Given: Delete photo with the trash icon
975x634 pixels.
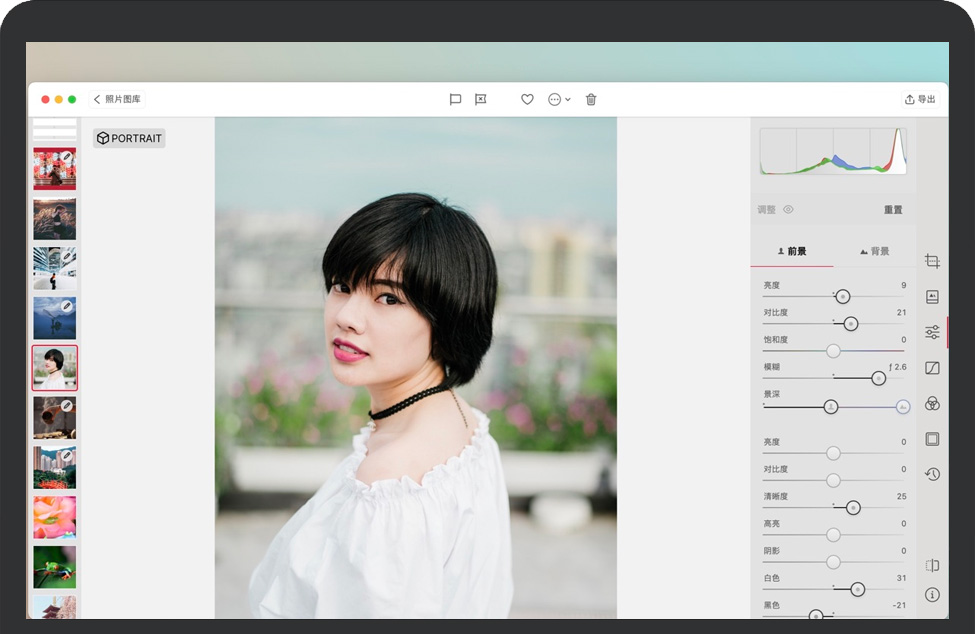Looking at the screenshot, I should tap(591, 99).
